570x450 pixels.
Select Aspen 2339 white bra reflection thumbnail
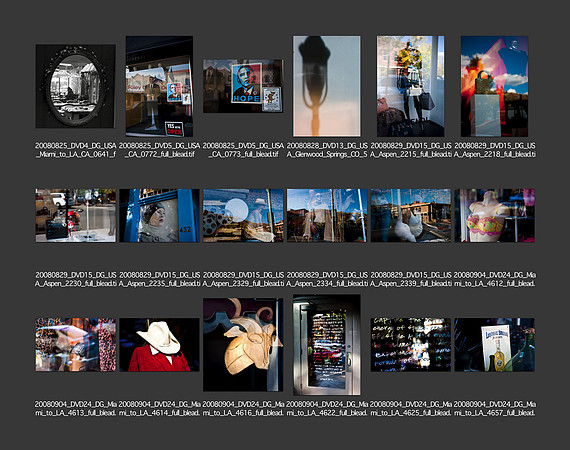click(411, 216)
